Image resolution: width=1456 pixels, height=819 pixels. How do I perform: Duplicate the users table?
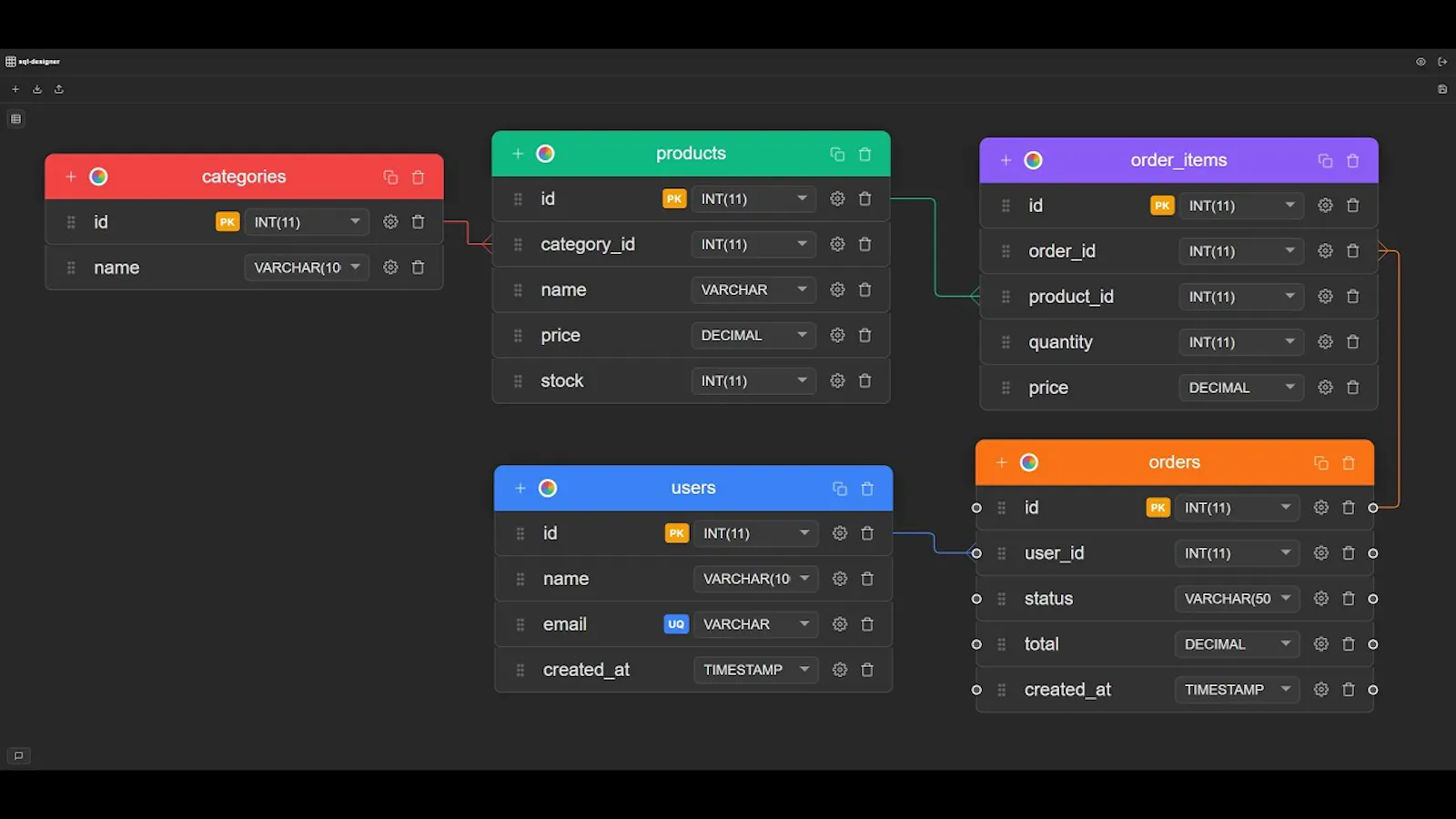tap(840, 489)
